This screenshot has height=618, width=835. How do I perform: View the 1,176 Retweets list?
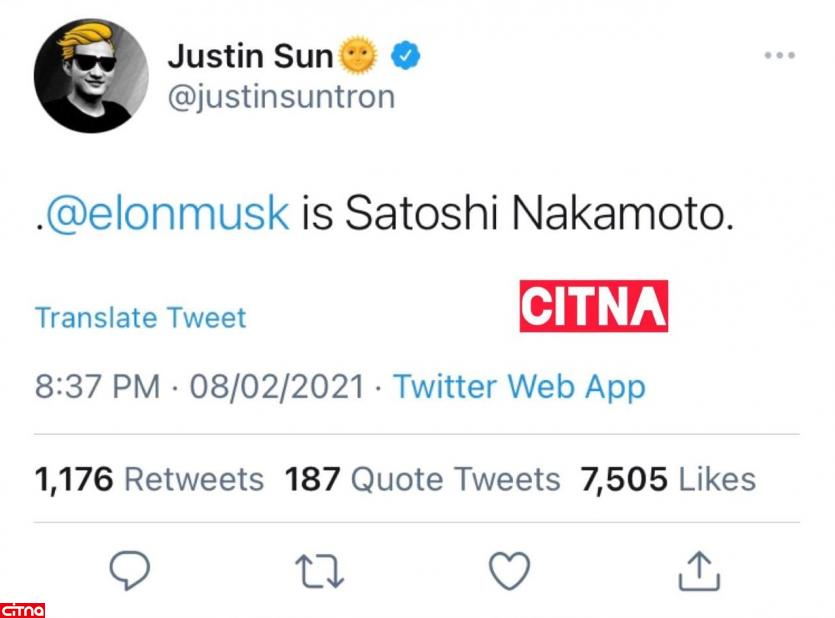(x=149, y=480)
